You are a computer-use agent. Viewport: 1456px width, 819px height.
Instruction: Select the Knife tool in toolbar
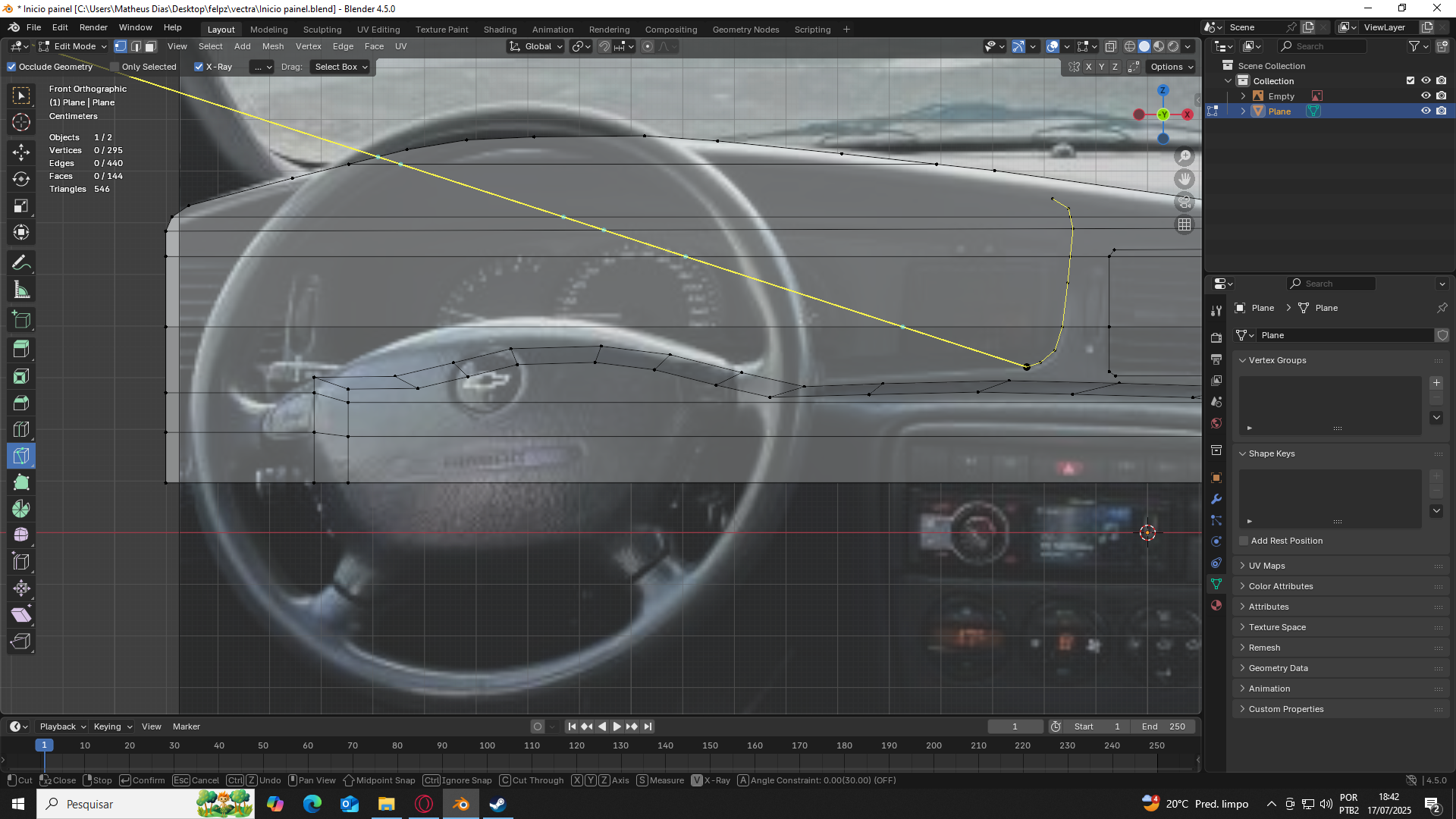click(x=21, y=456)
